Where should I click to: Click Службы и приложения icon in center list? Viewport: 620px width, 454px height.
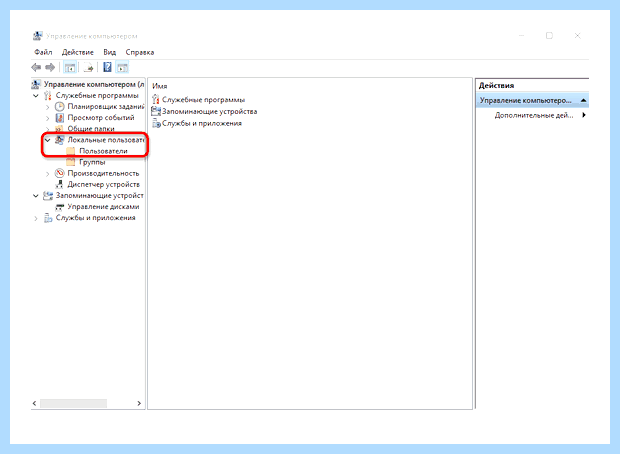pyautogui.click(x=156, y=123)
